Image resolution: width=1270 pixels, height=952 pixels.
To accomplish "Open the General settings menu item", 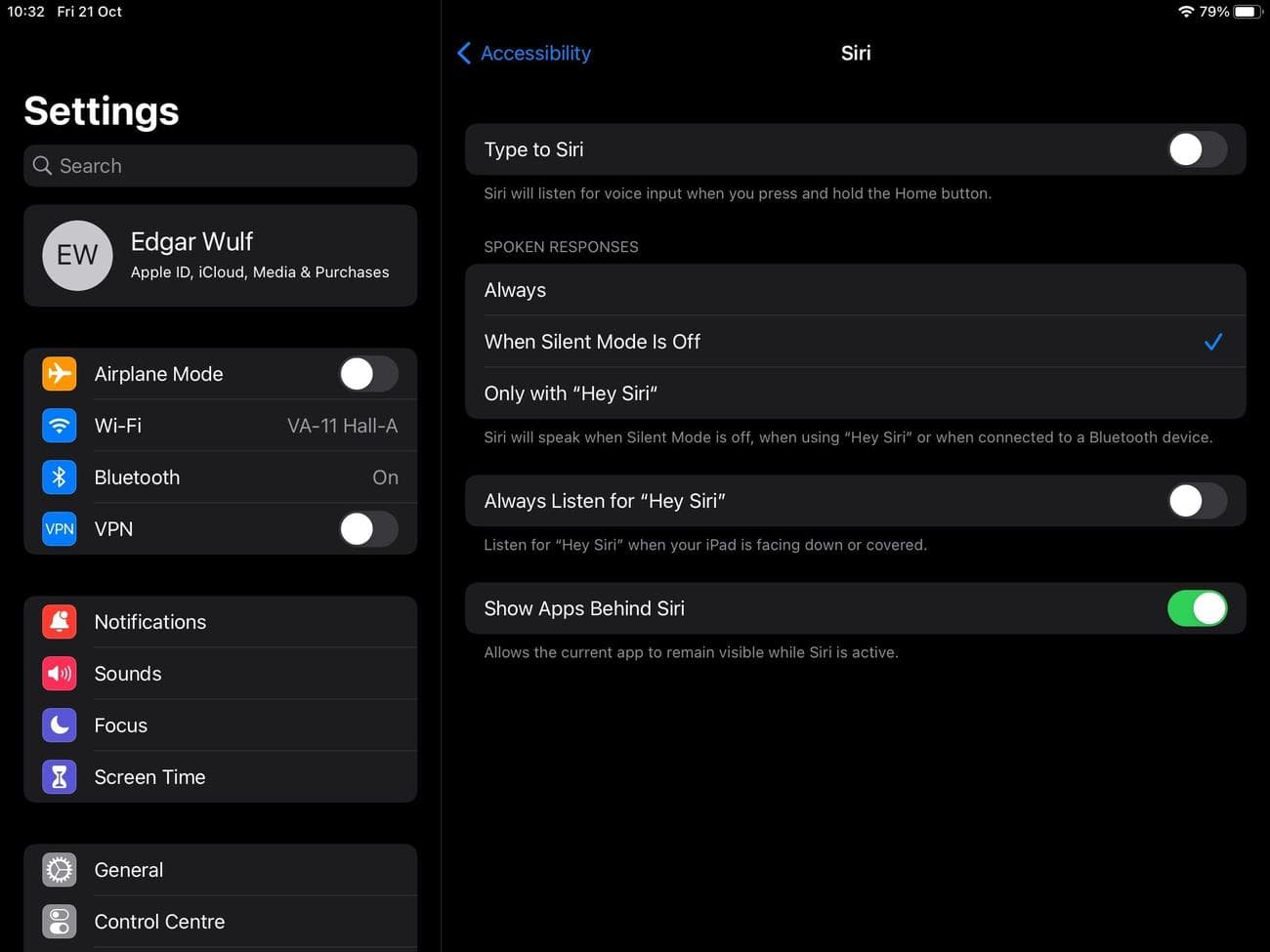I will (x=220, y=869).
